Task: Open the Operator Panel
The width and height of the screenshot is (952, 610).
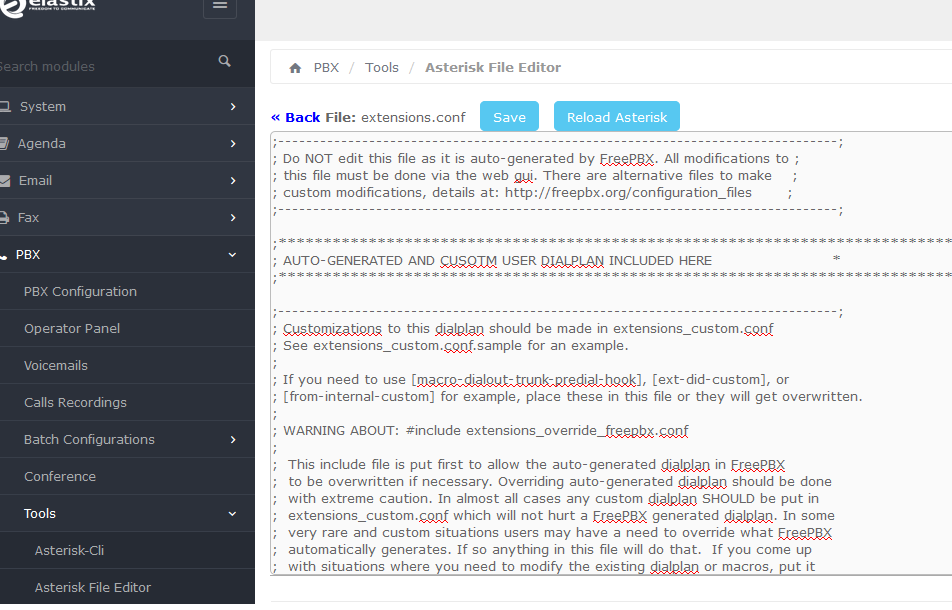Action: pos(72,329)
